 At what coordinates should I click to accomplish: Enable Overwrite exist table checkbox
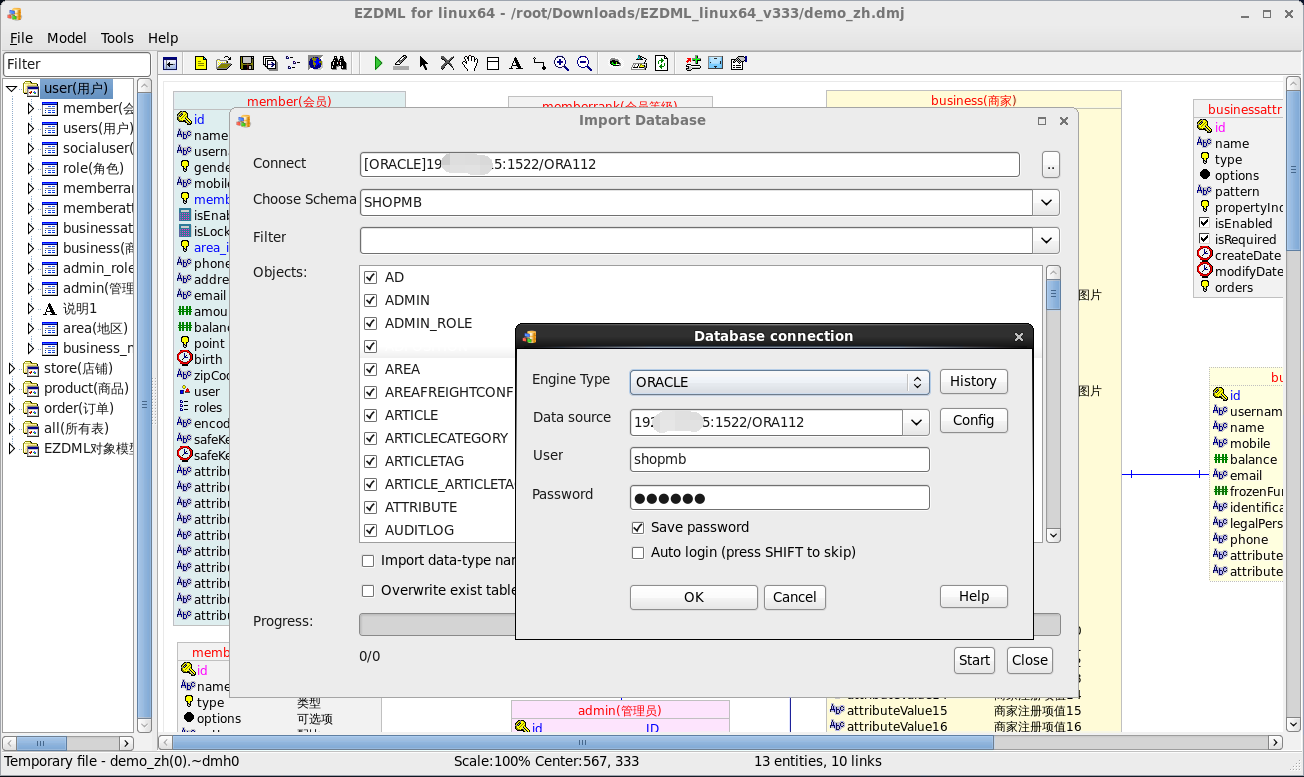(368, 590)
